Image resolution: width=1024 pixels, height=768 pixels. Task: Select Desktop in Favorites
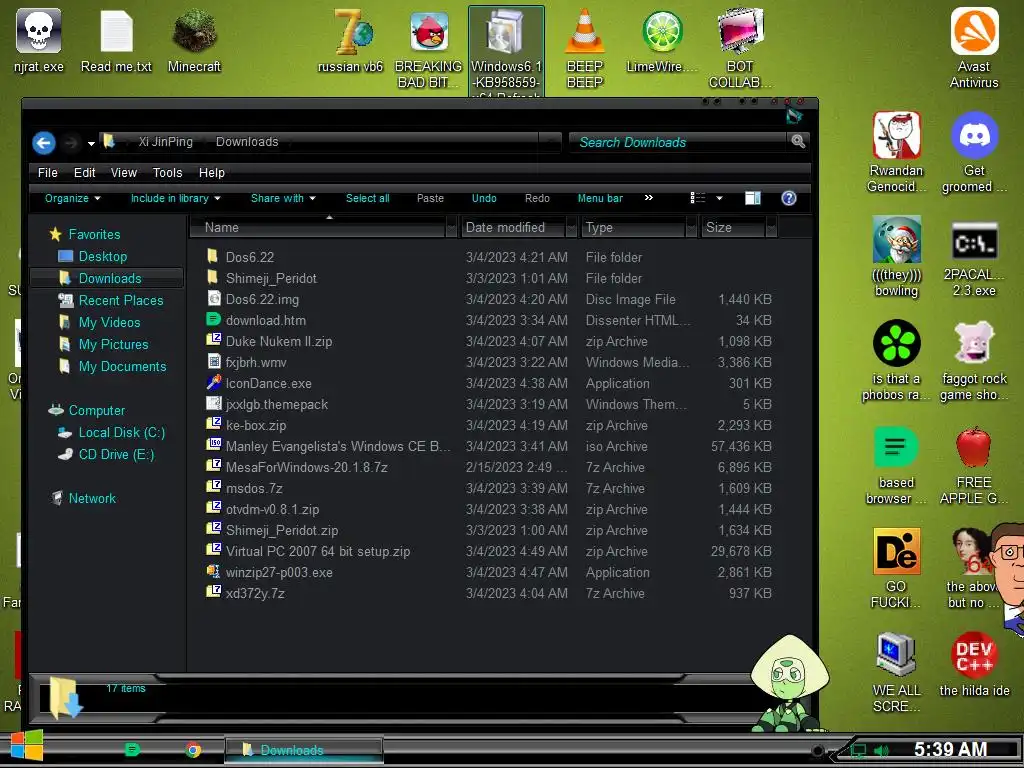(x=103, y=256)
